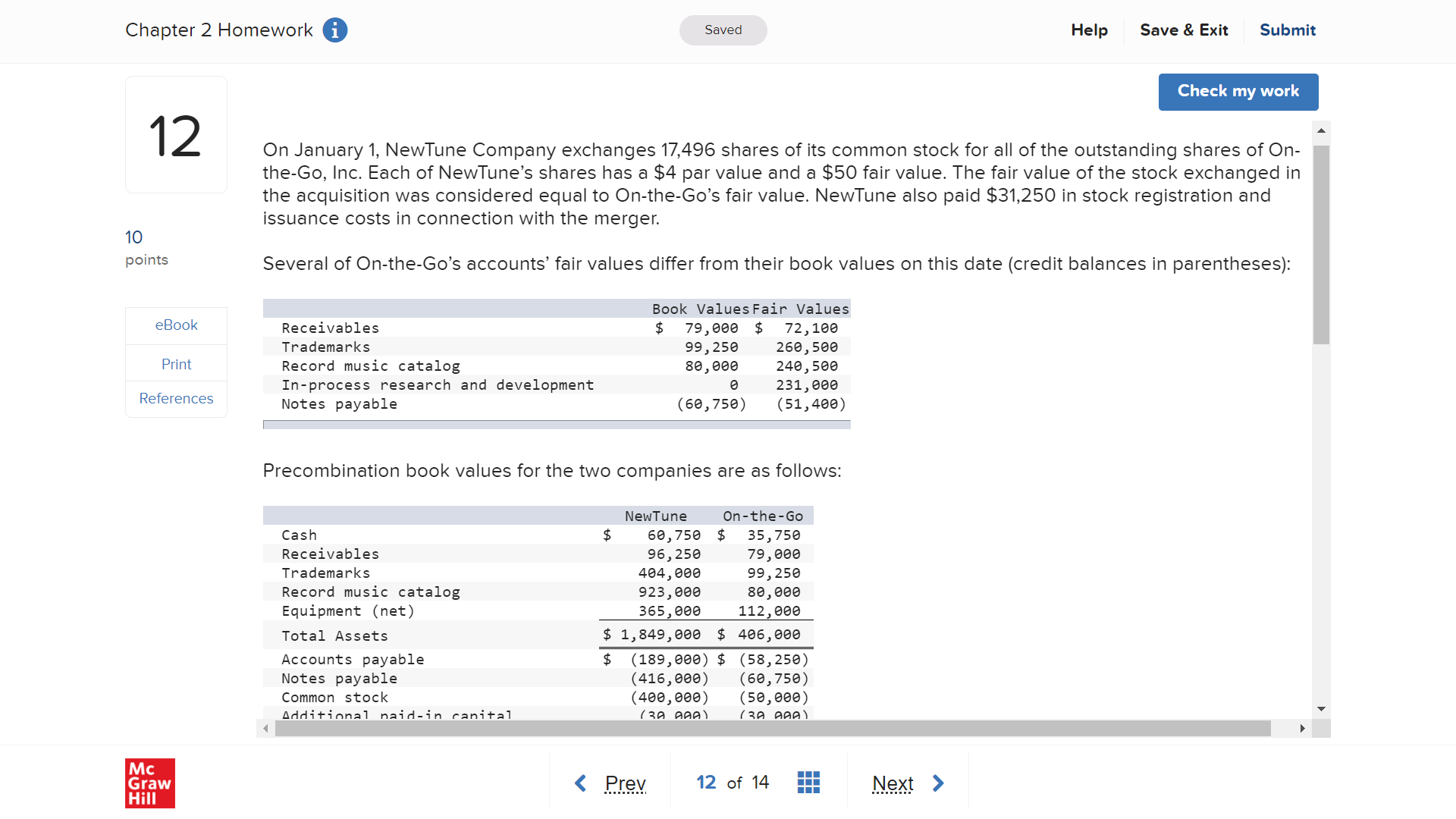Open the Help menu
The image size is (1456, 819).
[x=1089, y=30]
